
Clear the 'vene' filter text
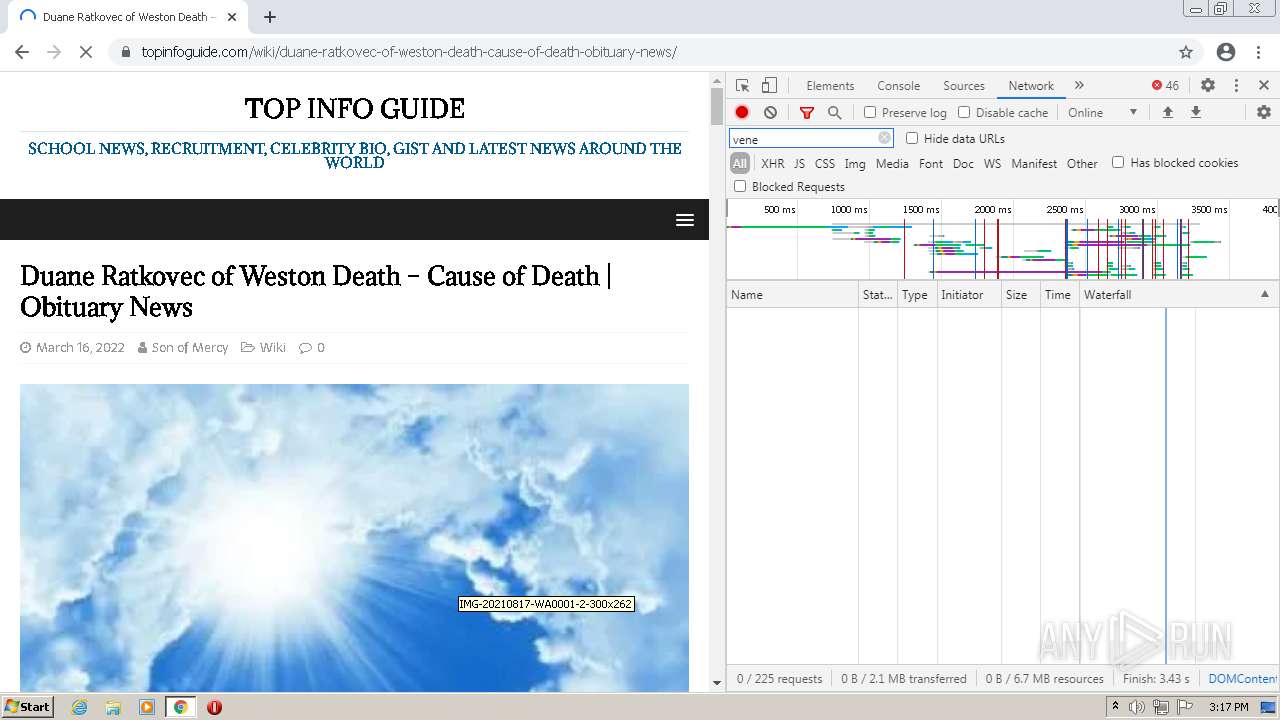(x=884, y=139)
